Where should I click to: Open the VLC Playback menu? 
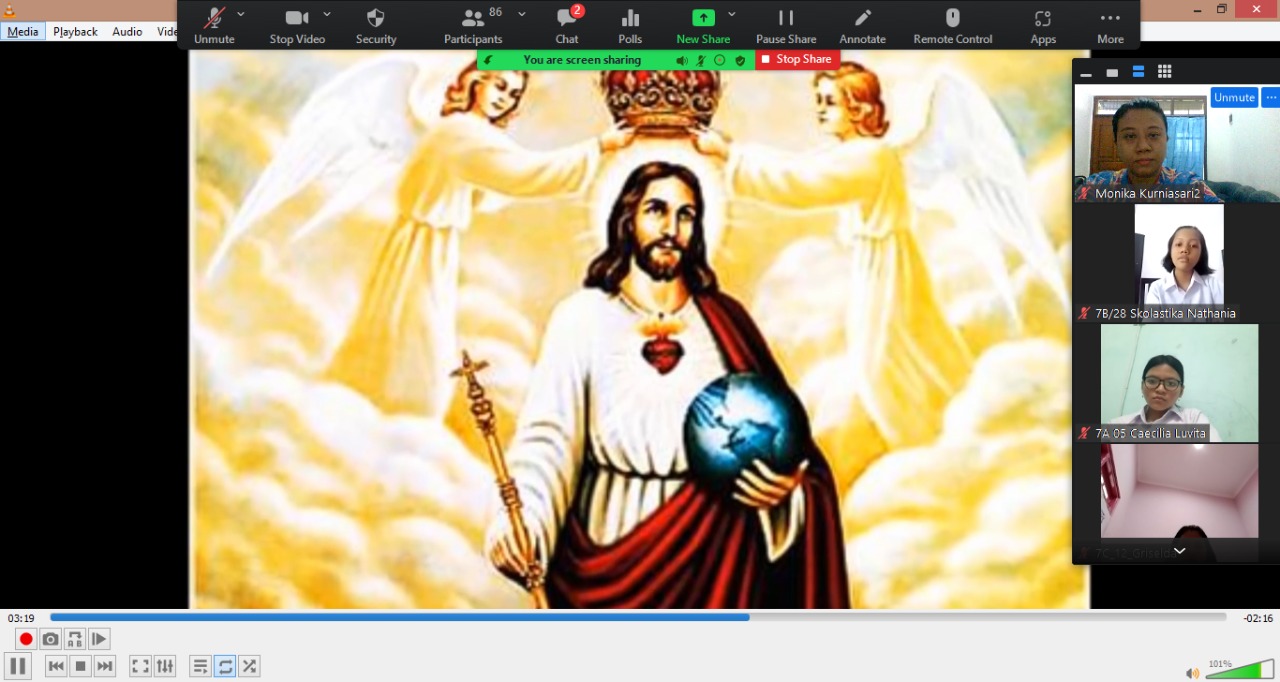click(75, 31)
